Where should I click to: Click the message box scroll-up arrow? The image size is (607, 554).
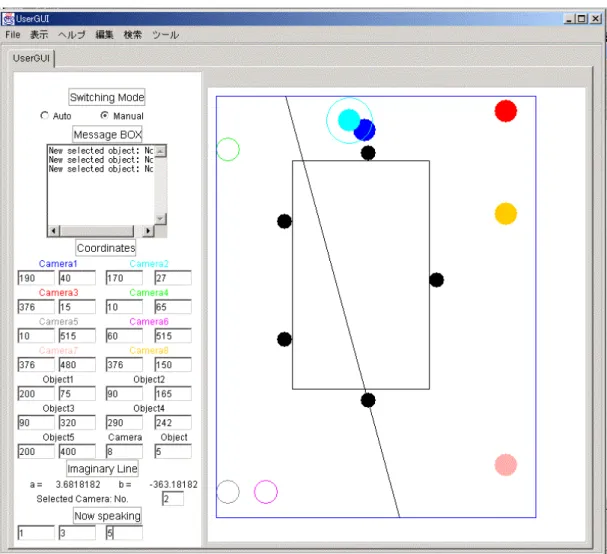pos(161,151)
